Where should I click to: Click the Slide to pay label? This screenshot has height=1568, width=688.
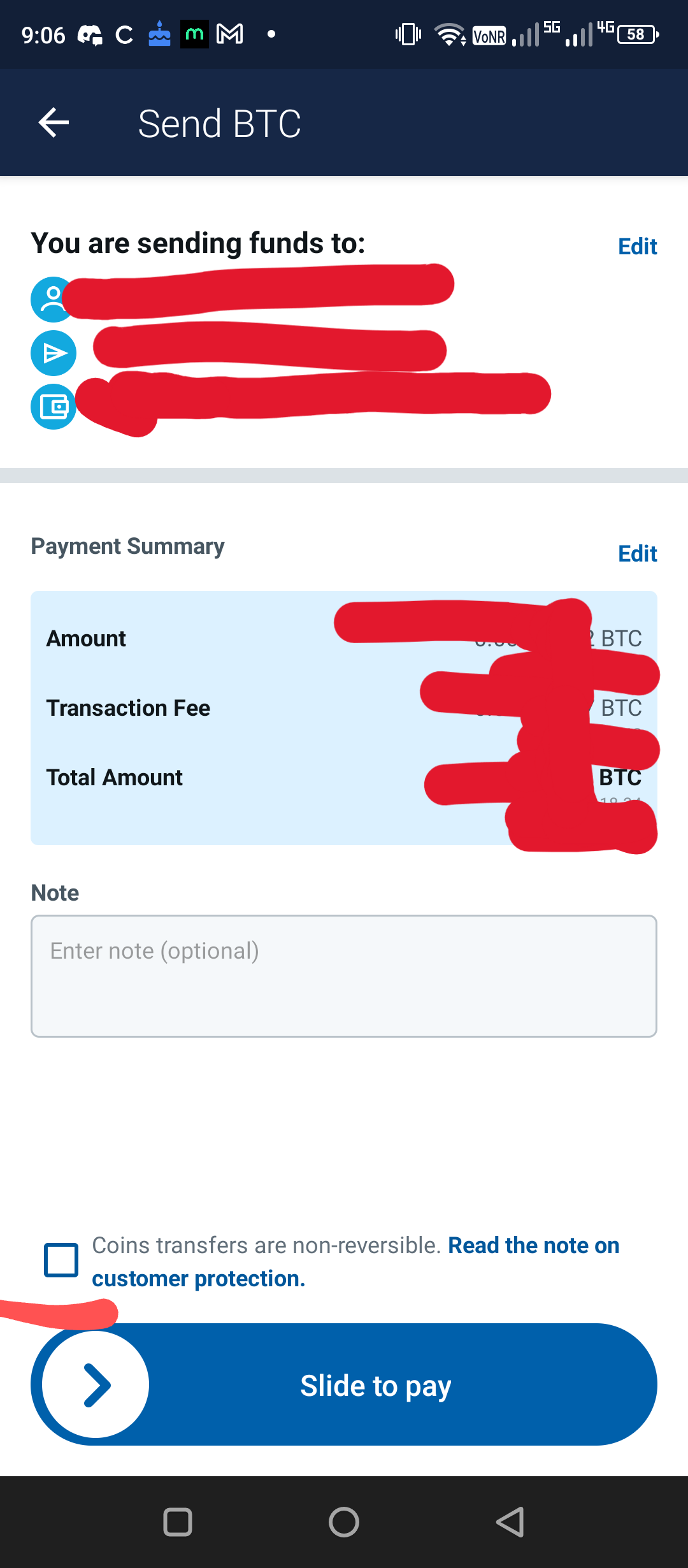376,1386
